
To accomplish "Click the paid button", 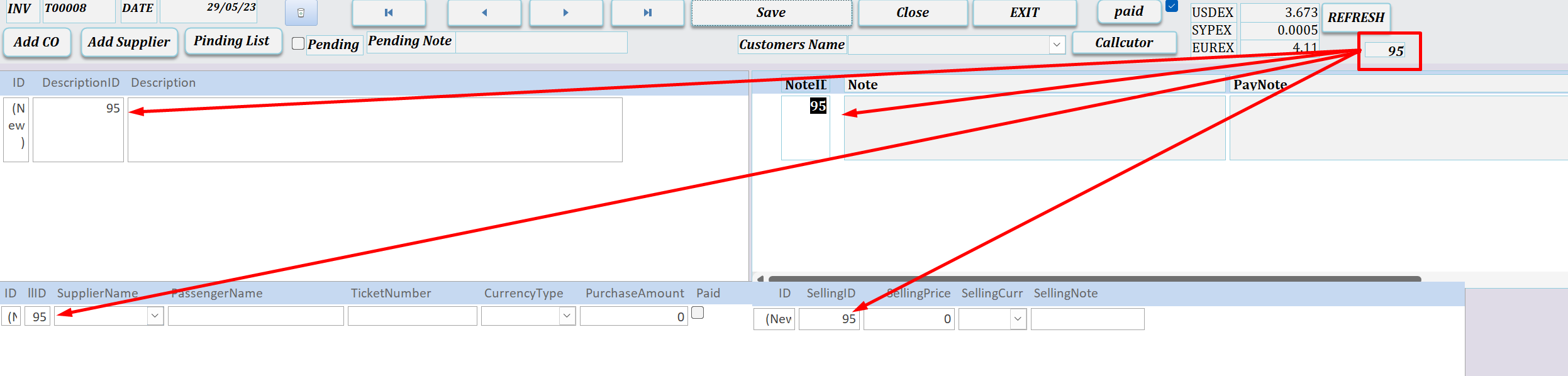I will tap(1129, 11).
